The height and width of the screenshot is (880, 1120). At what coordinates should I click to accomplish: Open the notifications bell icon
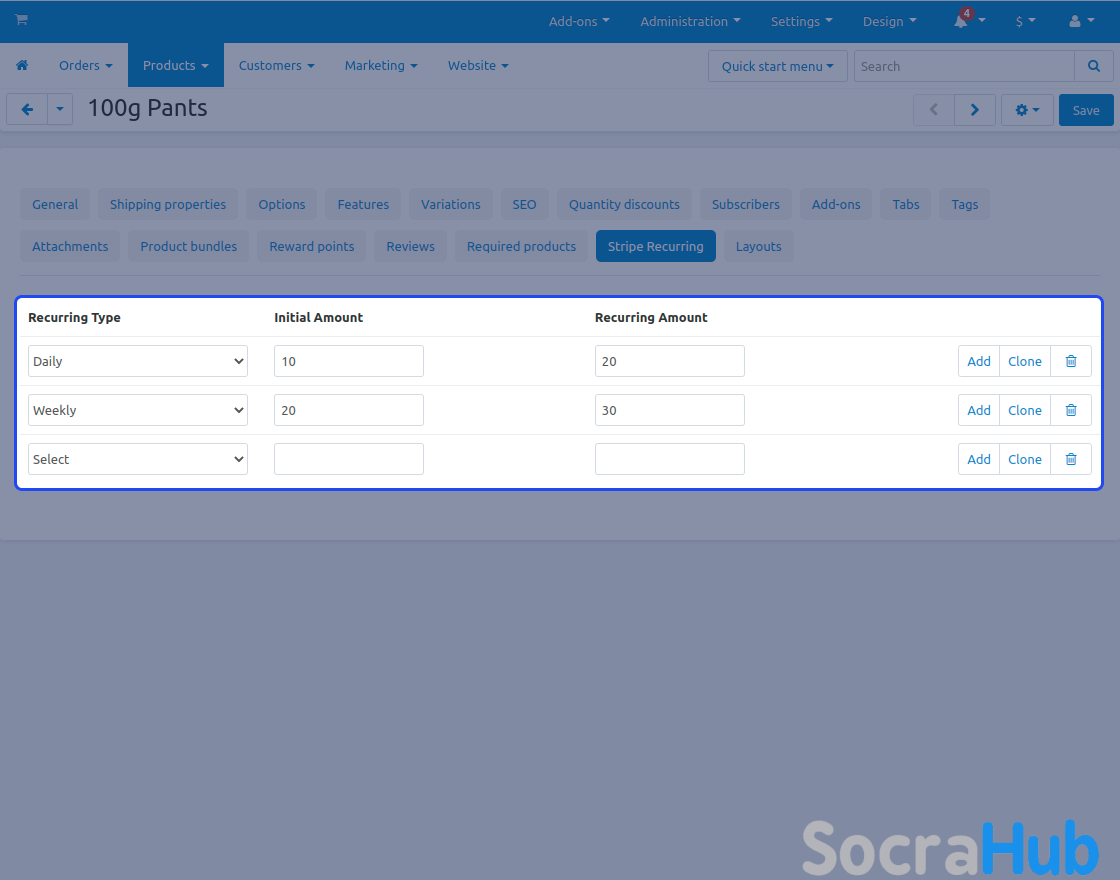[962, 21]
